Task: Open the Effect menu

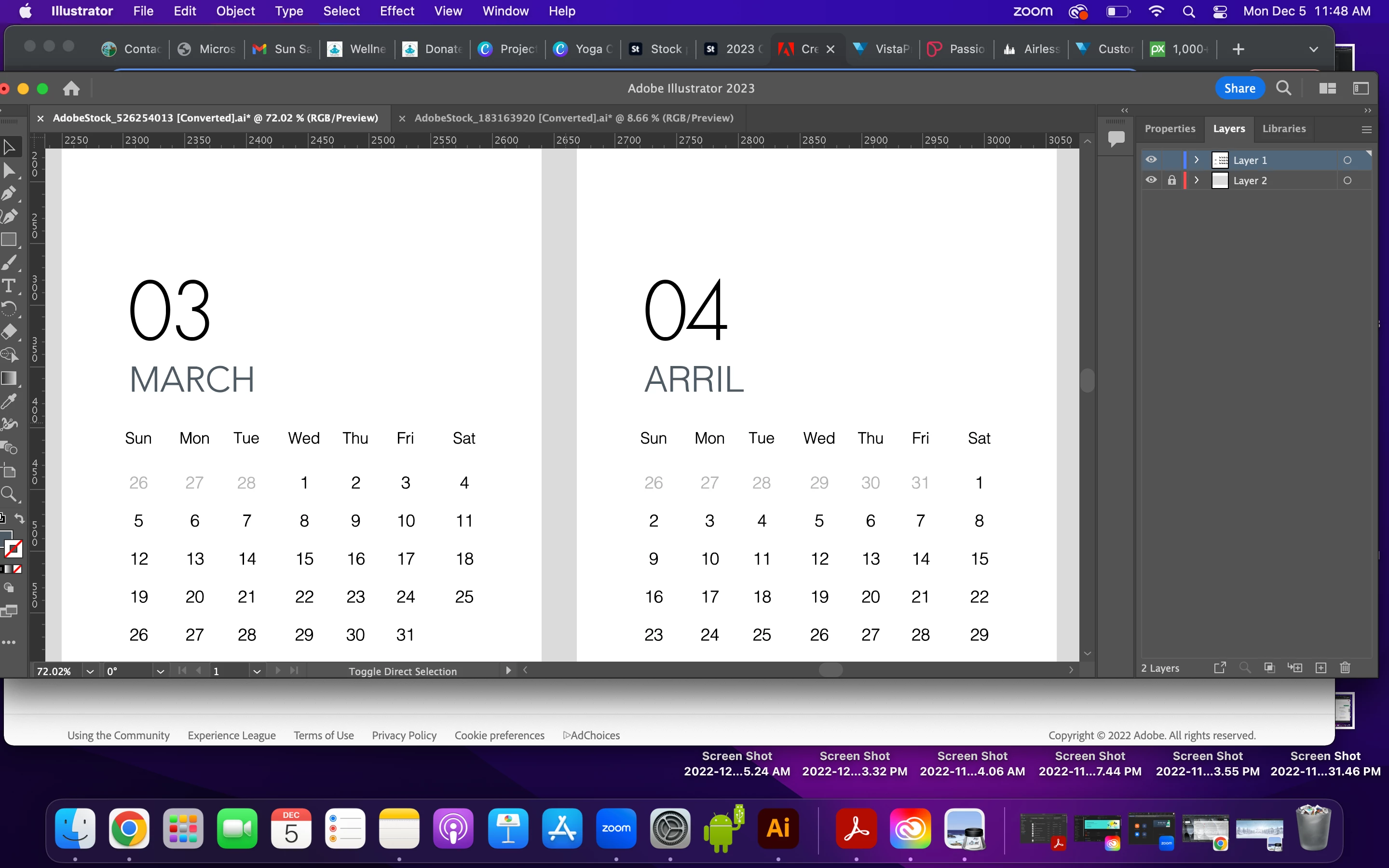Action: (396, 11)
